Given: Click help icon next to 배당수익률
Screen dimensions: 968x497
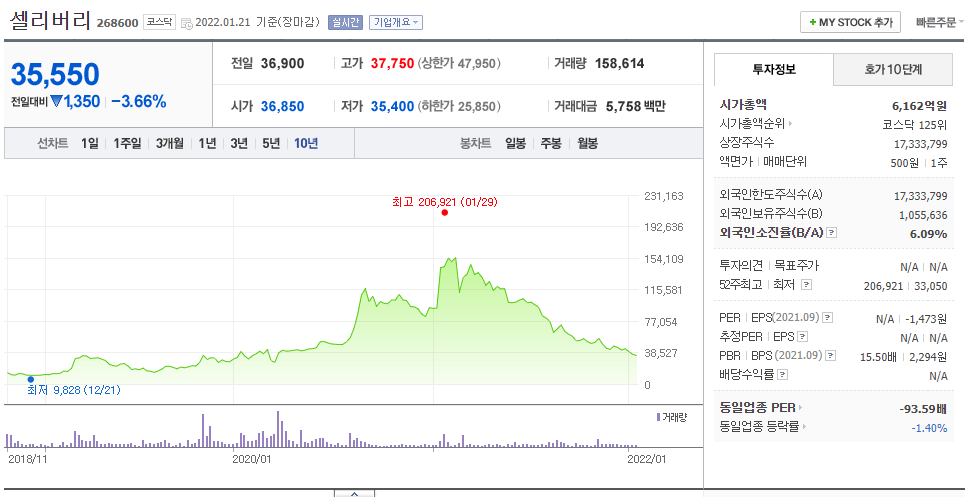Looking at the screenshot, I should 783,375.
